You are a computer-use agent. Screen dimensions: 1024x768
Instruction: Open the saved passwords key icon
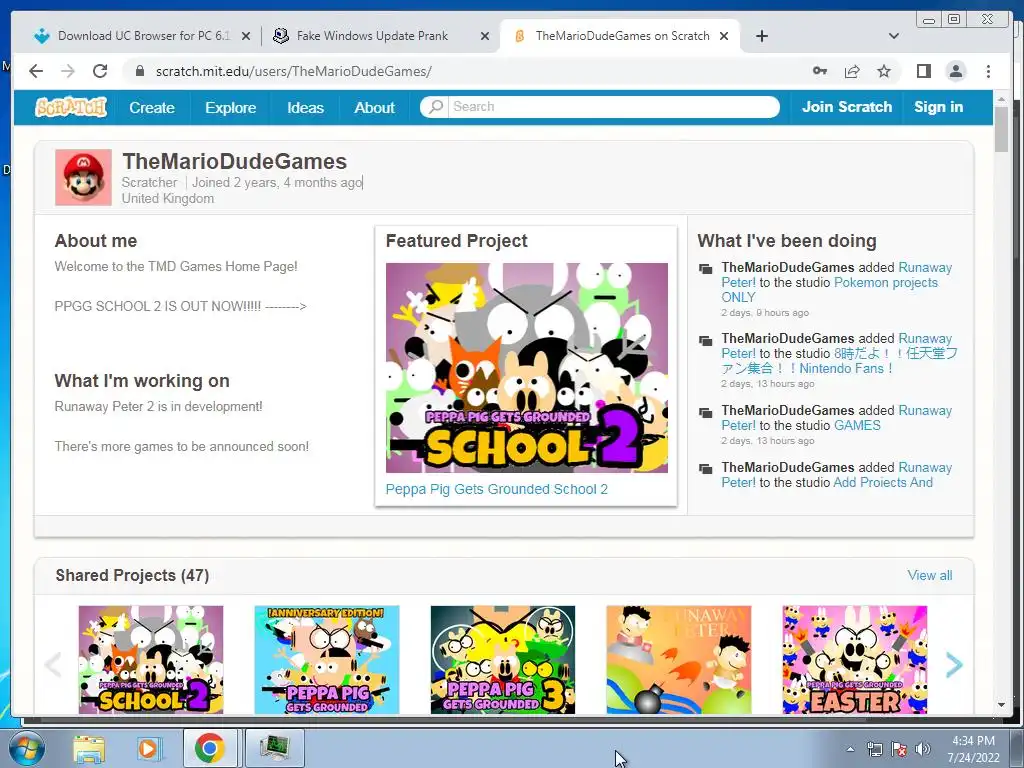820,71
